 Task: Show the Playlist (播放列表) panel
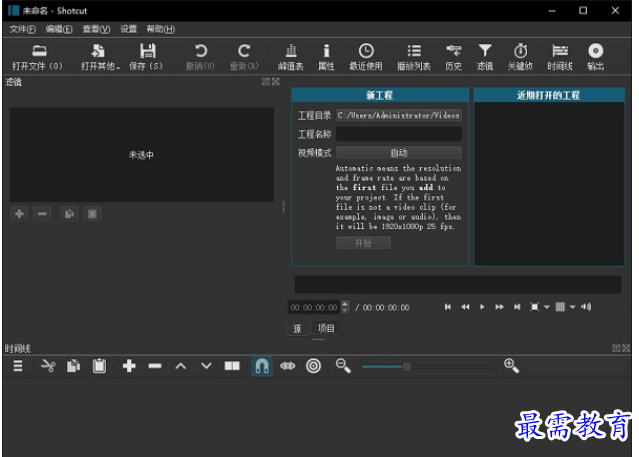(x=414, y=56)
